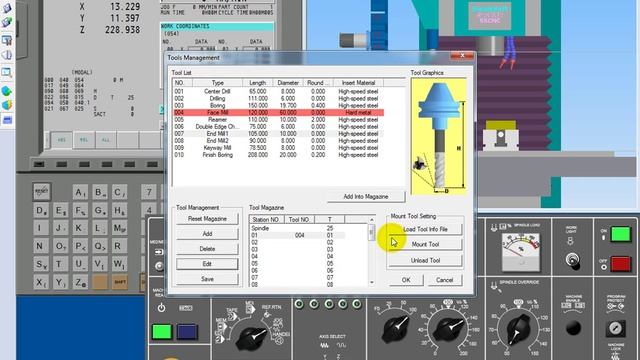Click the SHIFT key on the keypad
Screen dimensions: 640x360
pos(120,282)
